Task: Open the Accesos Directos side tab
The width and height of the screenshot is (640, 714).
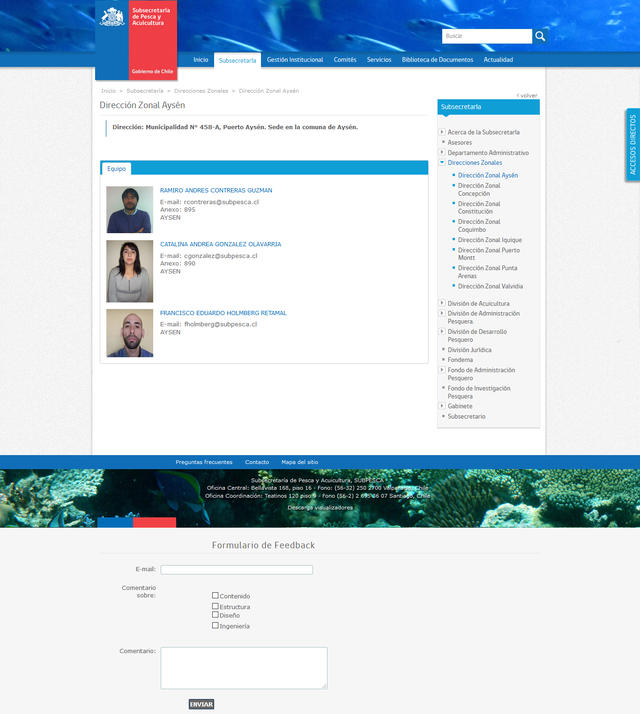Action: [632, 145]
